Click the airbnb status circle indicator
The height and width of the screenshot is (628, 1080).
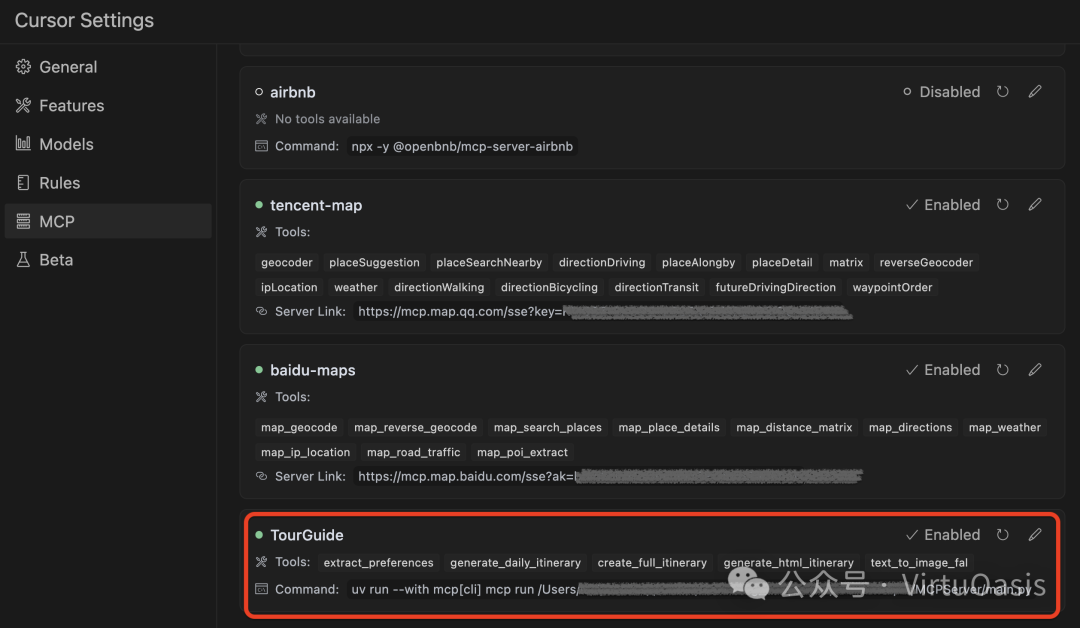(259, 92)
